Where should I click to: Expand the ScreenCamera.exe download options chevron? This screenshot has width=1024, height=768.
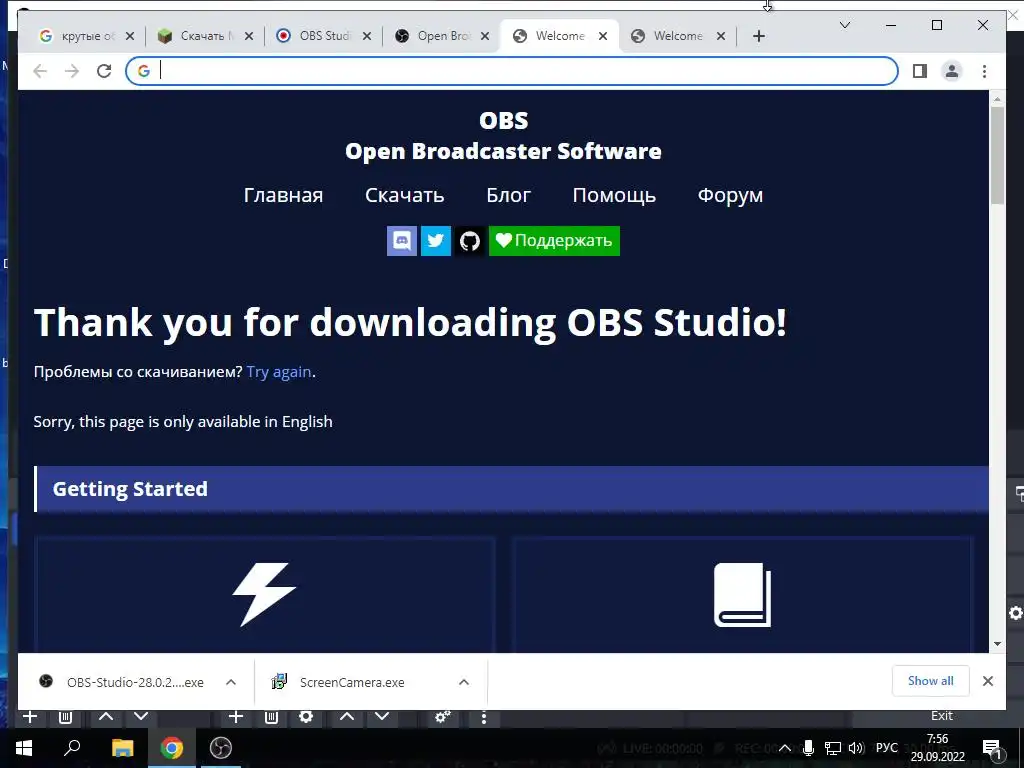464,682
